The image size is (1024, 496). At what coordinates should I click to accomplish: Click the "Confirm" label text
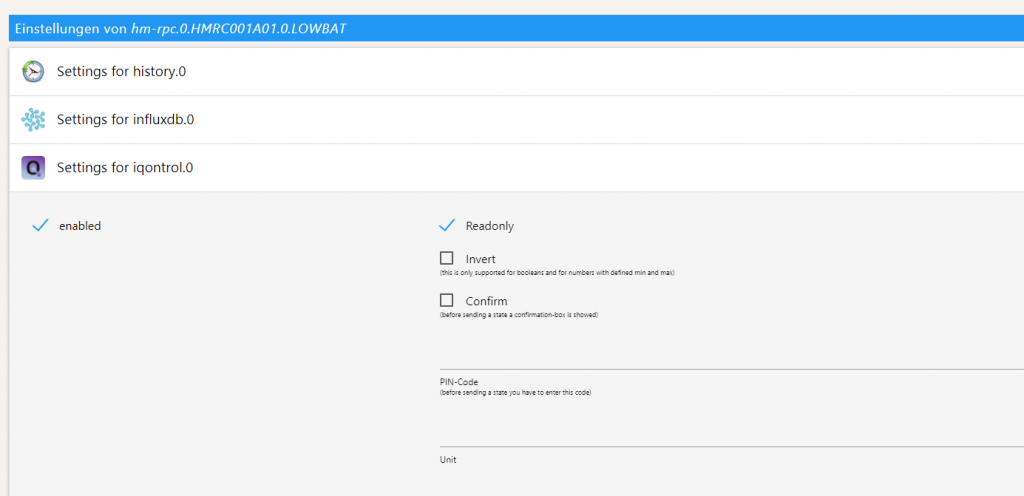(x=486, y=301)
